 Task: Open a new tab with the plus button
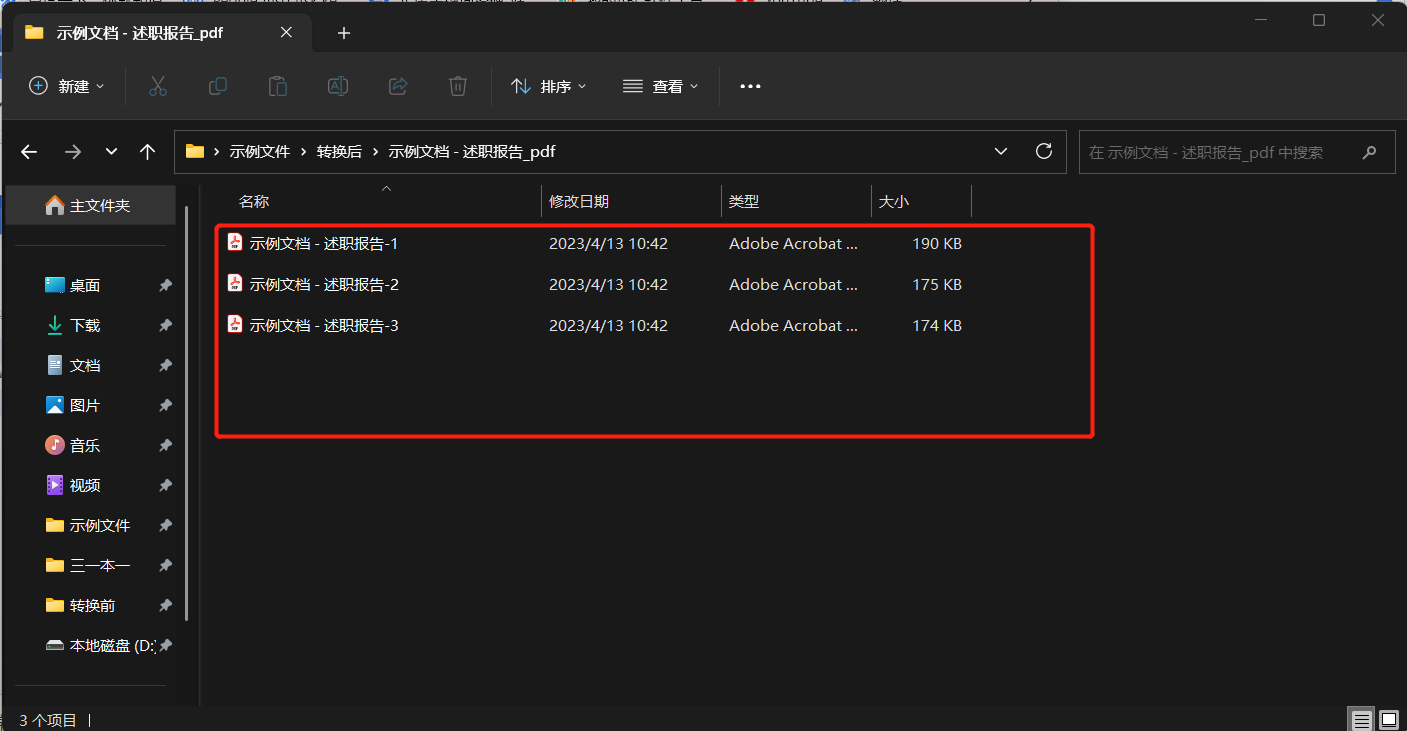pyautogui.click(x=343, y=32)
